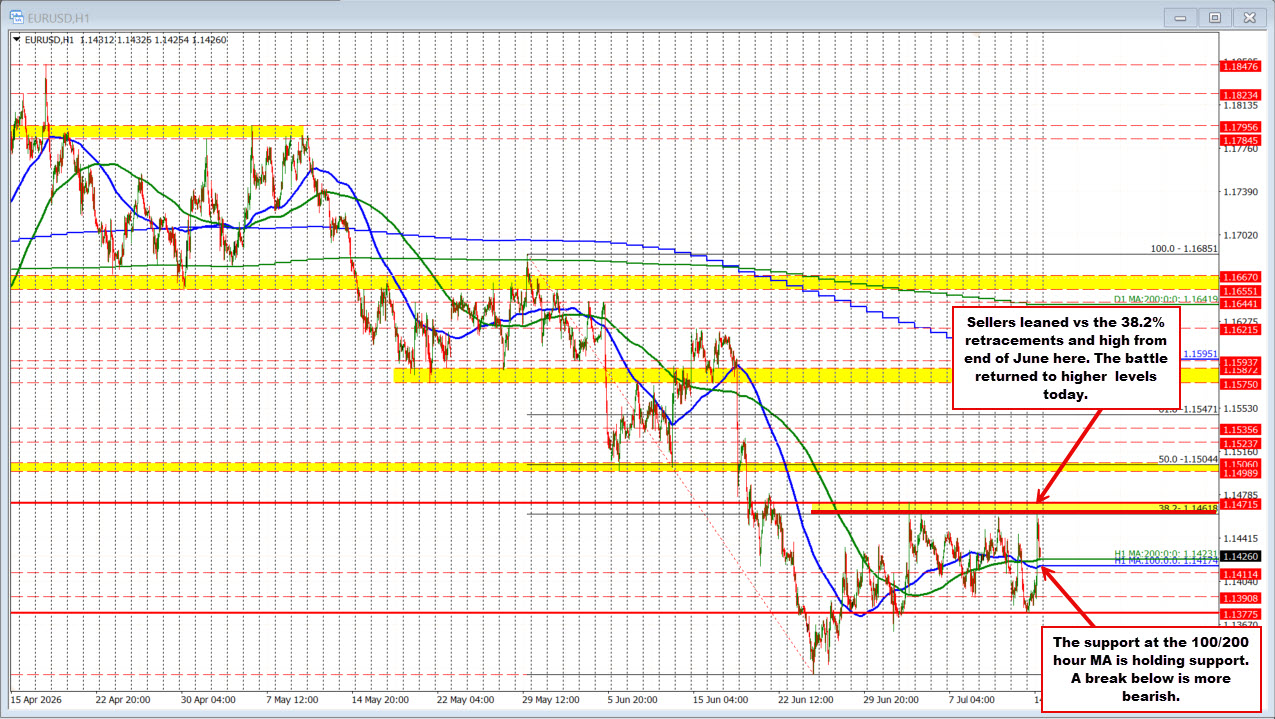This screenshot has height=719, width=1275.
Task: Minimize the EURUSD,H1 chart window
Action: coord(1181,17)
